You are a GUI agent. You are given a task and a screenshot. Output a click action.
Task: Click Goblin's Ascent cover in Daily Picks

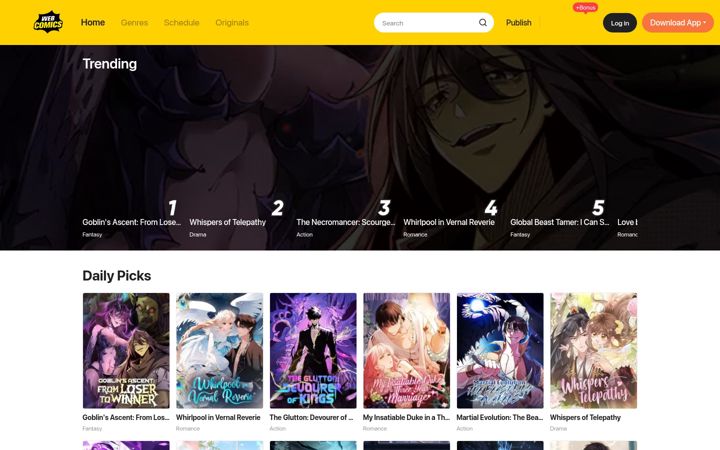tap(126, 351)
